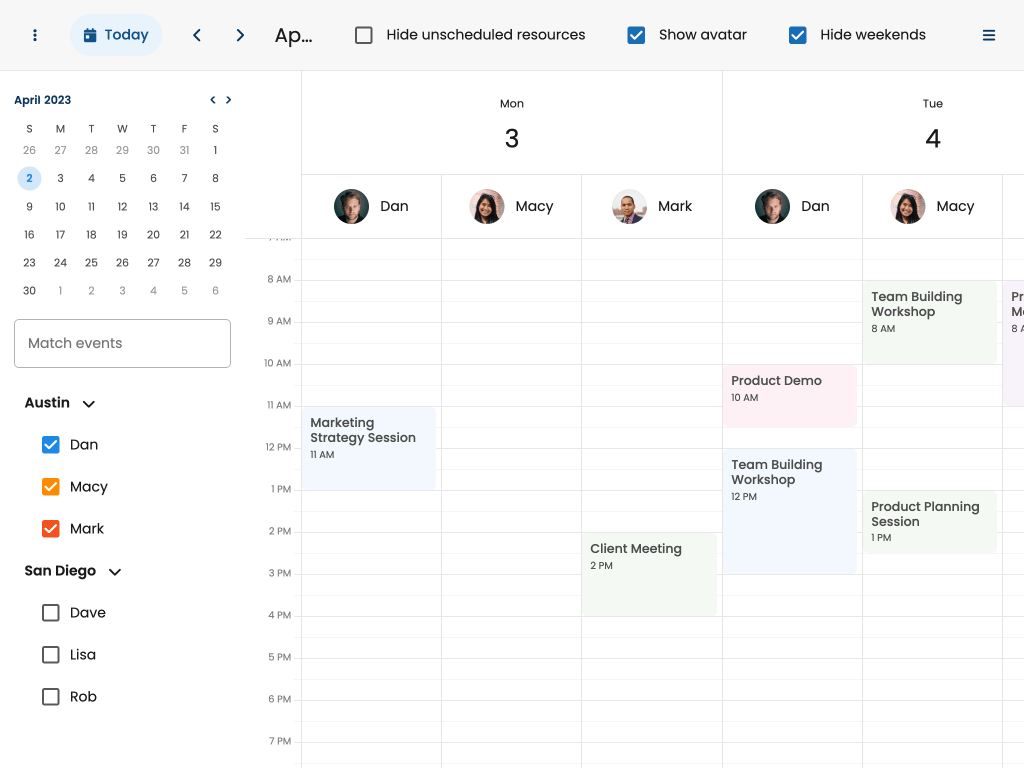Click Mark's avatar in Monday column

(x=629, y=206)
